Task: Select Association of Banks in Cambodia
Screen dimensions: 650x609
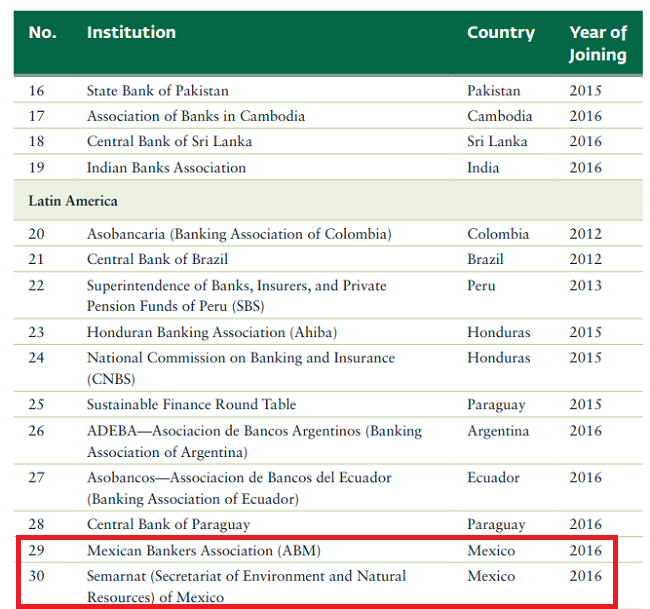Action: point(195,116)
